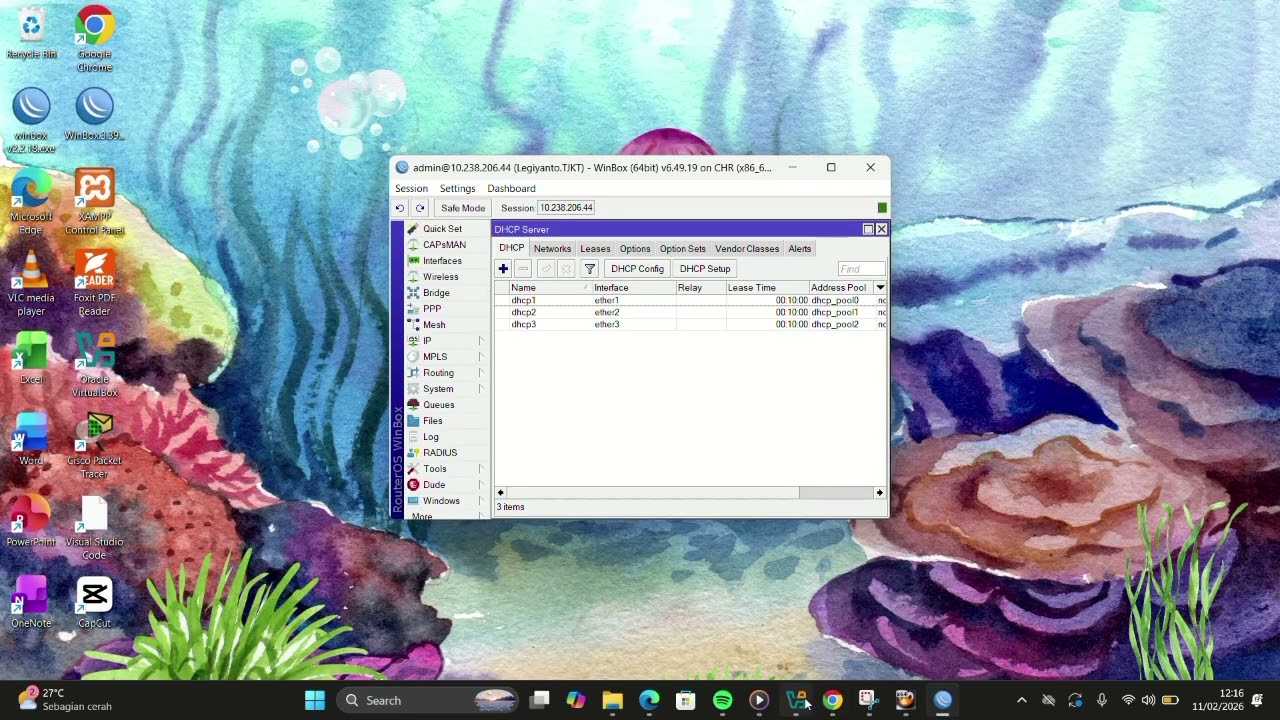Open Queues in the sidebar
This screenshot has width=1280, height=720.
(x=438, y=405)
